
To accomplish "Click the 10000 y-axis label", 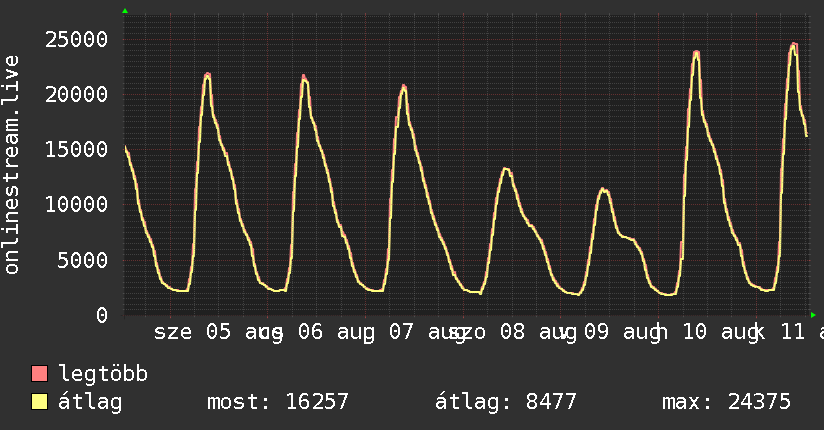I will tap(76, 204).
